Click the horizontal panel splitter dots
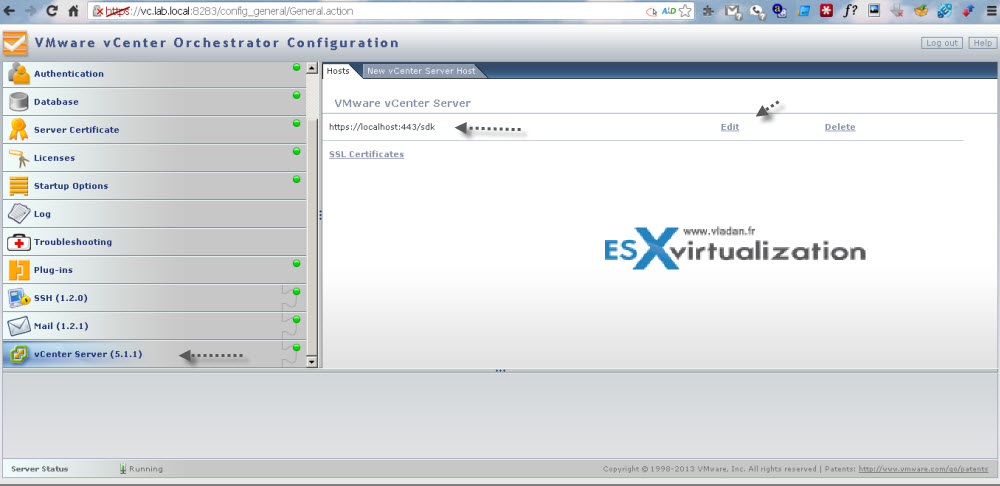The width and height of the screenshot is (1000, 486). point(500,371)
